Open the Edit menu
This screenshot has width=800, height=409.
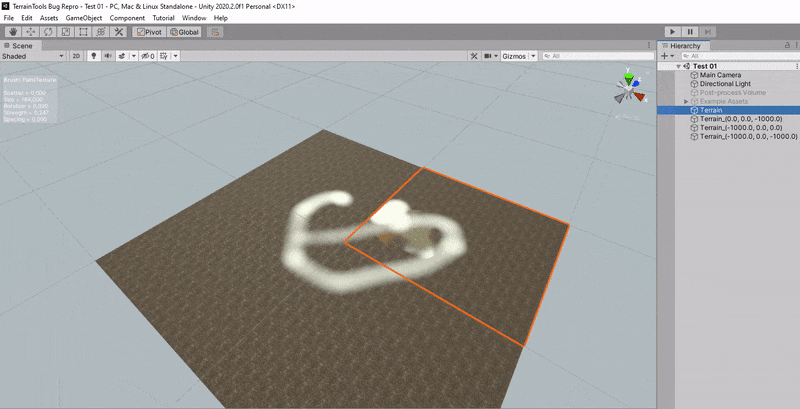point(27,18)
